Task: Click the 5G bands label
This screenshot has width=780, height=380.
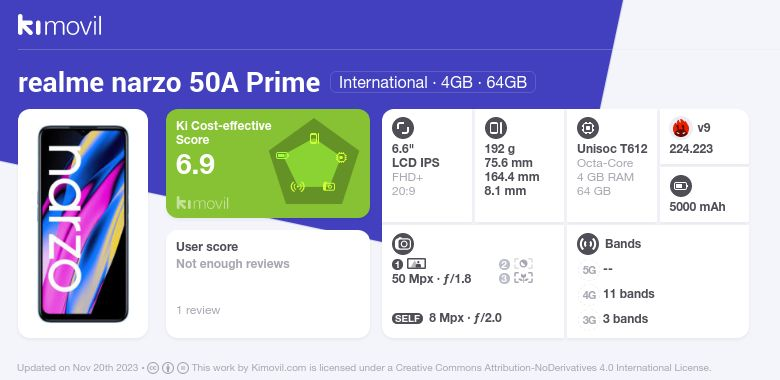Action: tap(589, 270)
